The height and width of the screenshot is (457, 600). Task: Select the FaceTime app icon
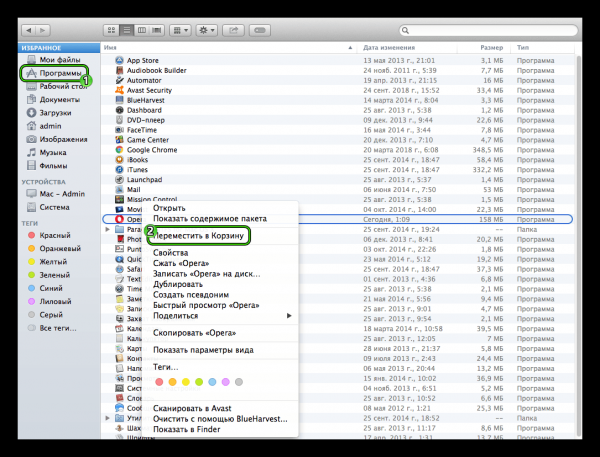click(x=119, y=130)
